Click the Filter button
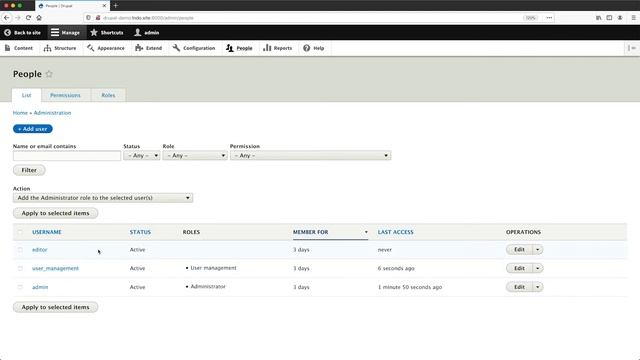640x360 pixels. (x=29, y=170)
